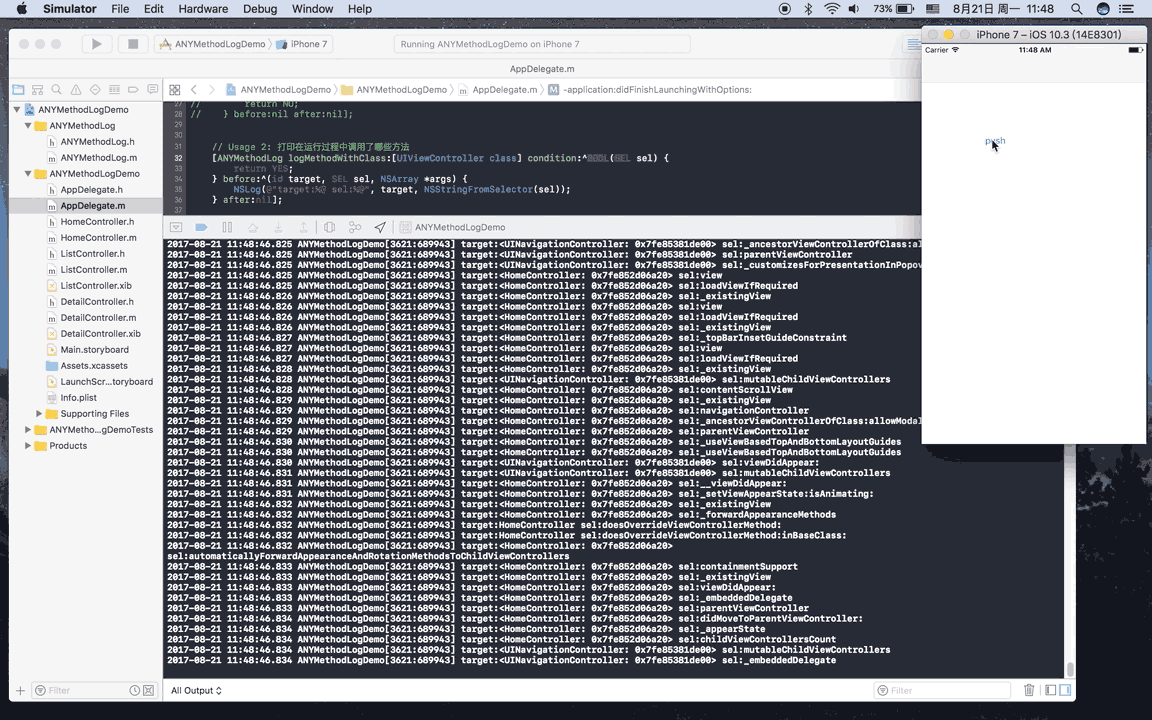The width and height of the screenshot is (1152, 720).
Task: Open the Edit menu
Action: 154,9
